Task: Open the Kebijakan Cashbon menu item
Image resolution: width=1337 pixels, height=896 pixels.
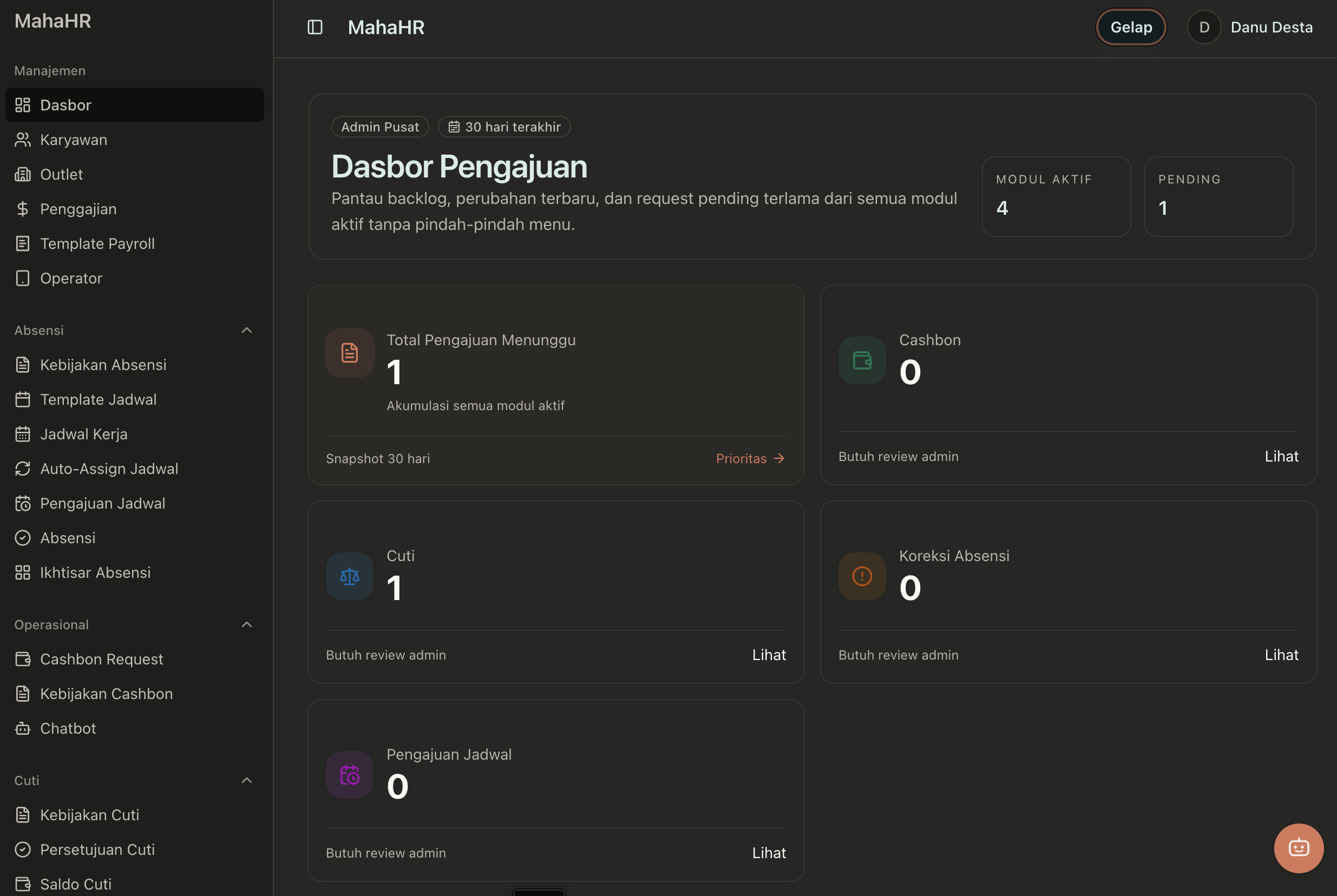Action: coord(135,694)
